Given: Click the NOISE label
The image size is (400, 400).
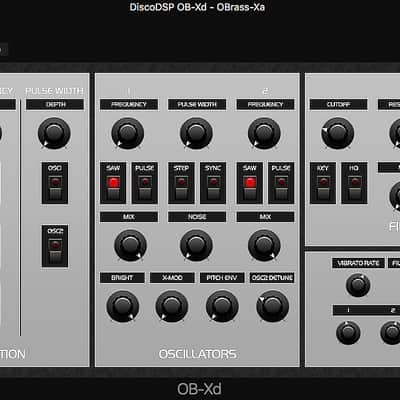Looking at the screenshot, I should click(197, 217).
